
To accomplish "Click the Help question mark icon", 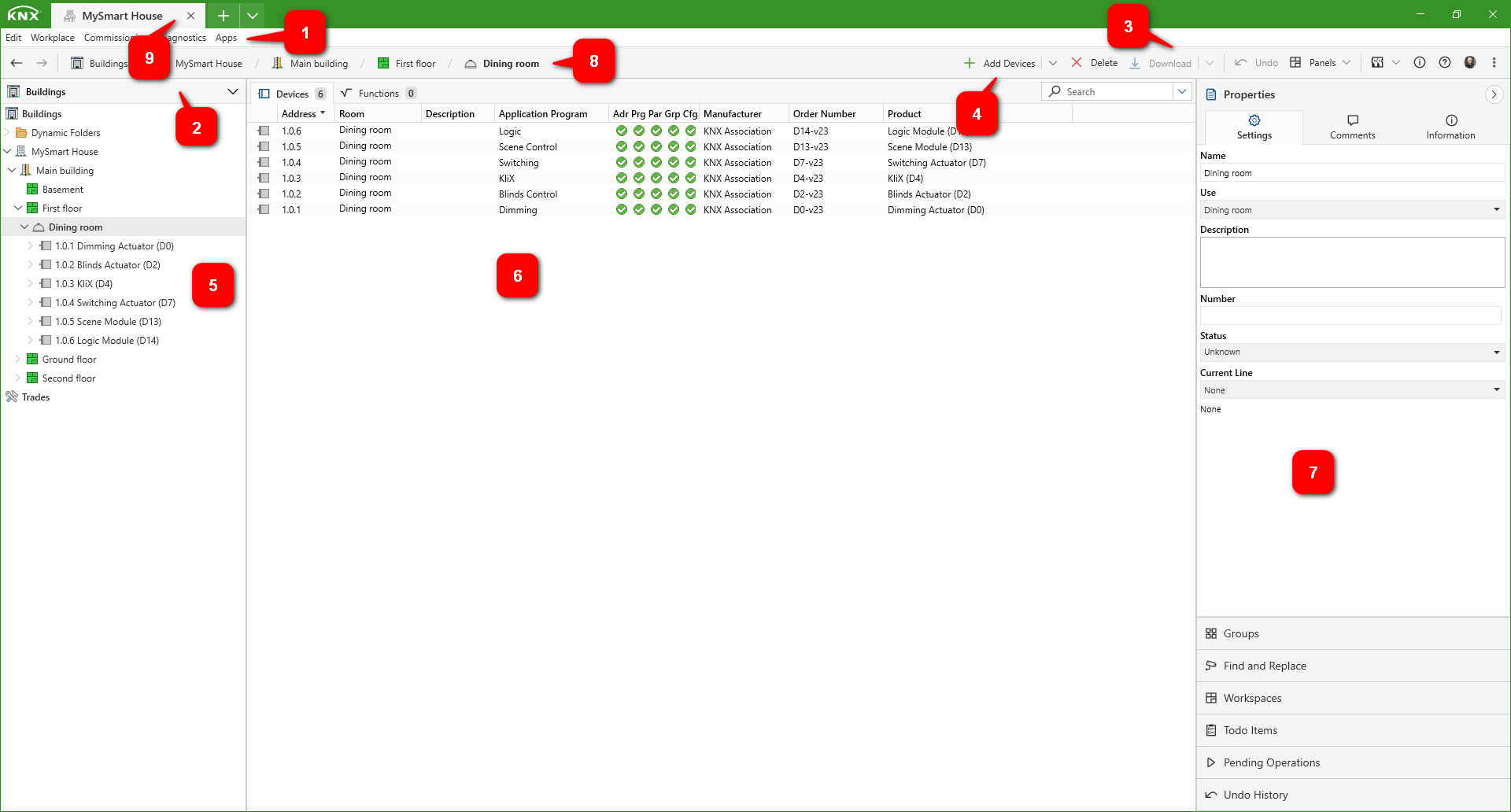I will (1445, 63).
